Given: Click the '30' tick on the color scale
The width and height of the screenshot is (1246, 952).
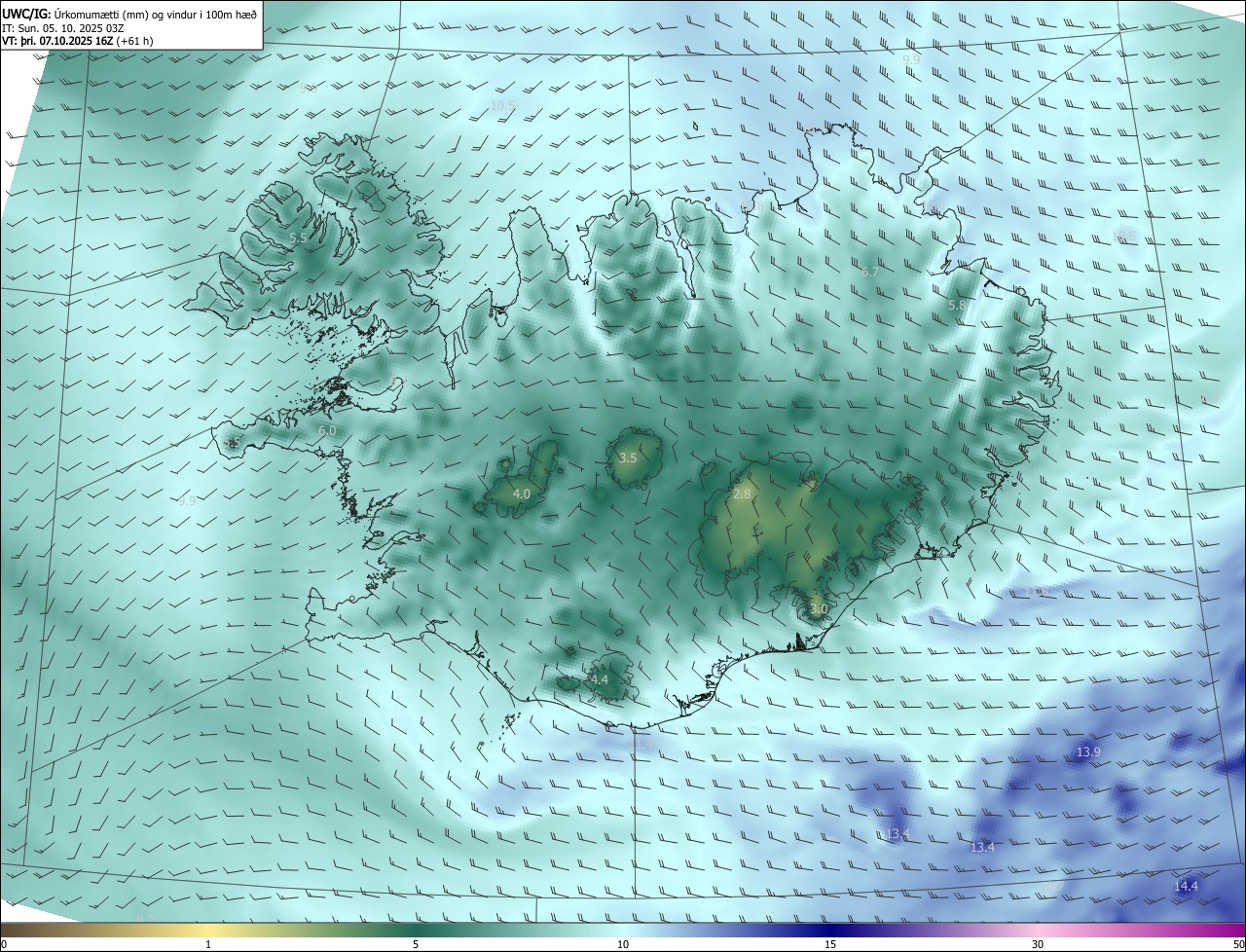Looking at the screenshot, I should pos(1038,944).
